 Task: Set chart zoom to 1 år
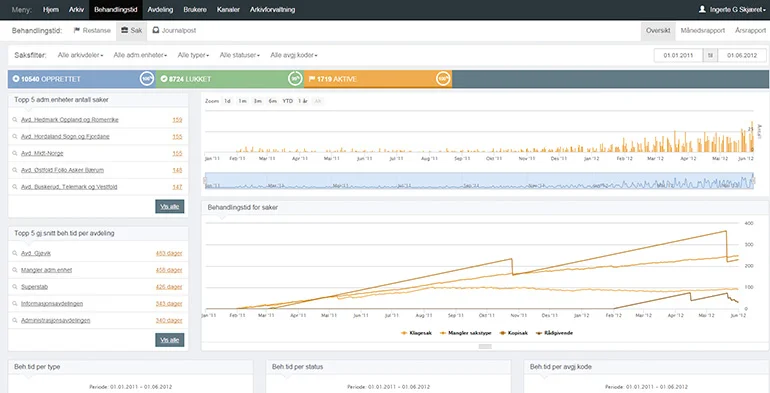pos(303,101)
